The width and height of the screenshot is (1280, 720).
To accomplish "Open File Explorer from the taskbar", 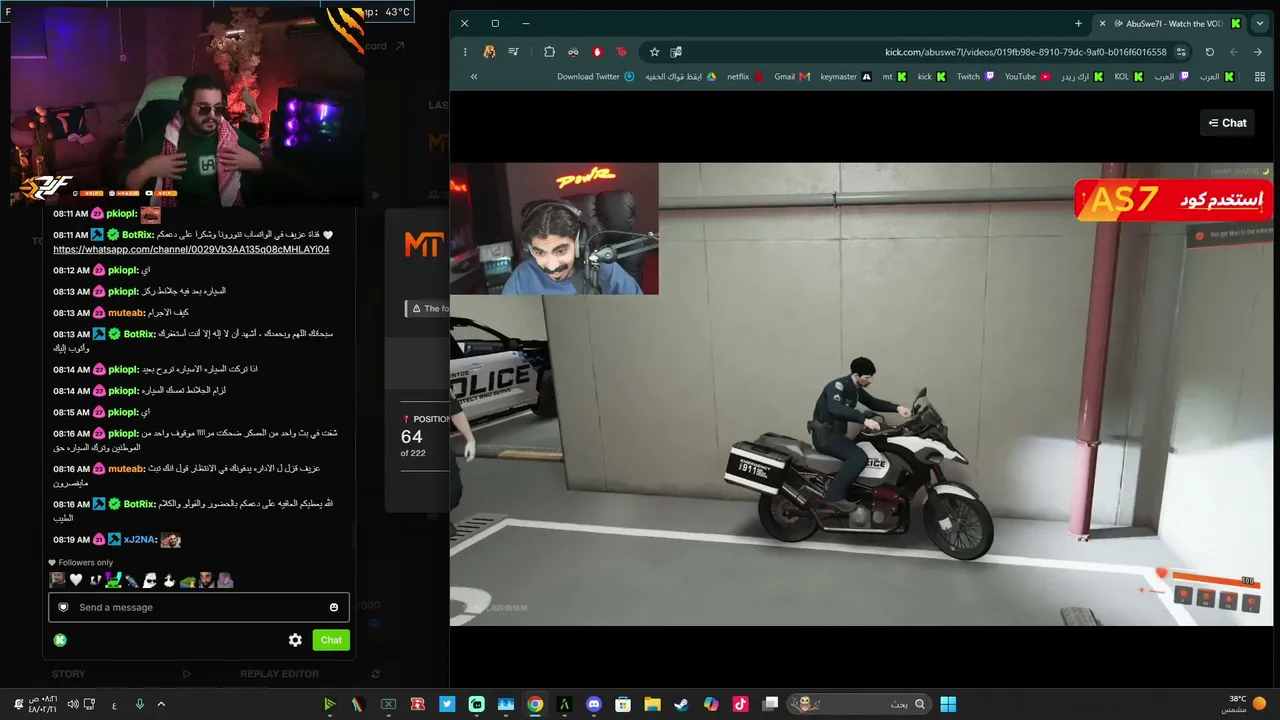I will click(x=652, y=704).
